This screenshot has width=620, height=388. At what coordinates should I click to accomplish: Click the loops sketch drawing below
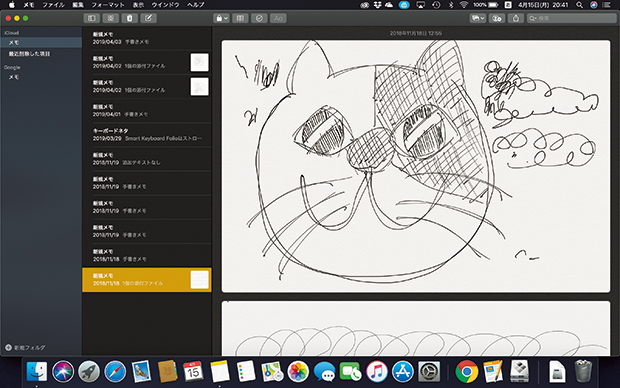point(416,329)
